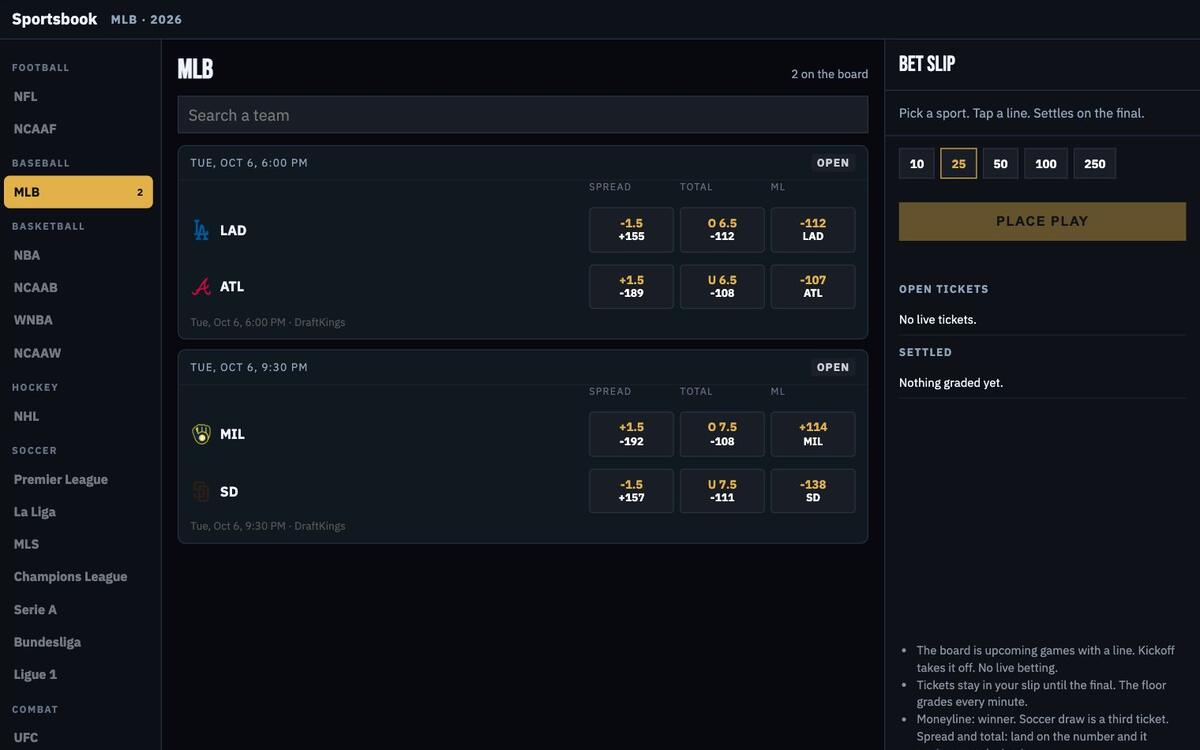Pick SD spread -1.5 at +157
The width and height of the screenshot is (1200, 750).
point(631,491)
